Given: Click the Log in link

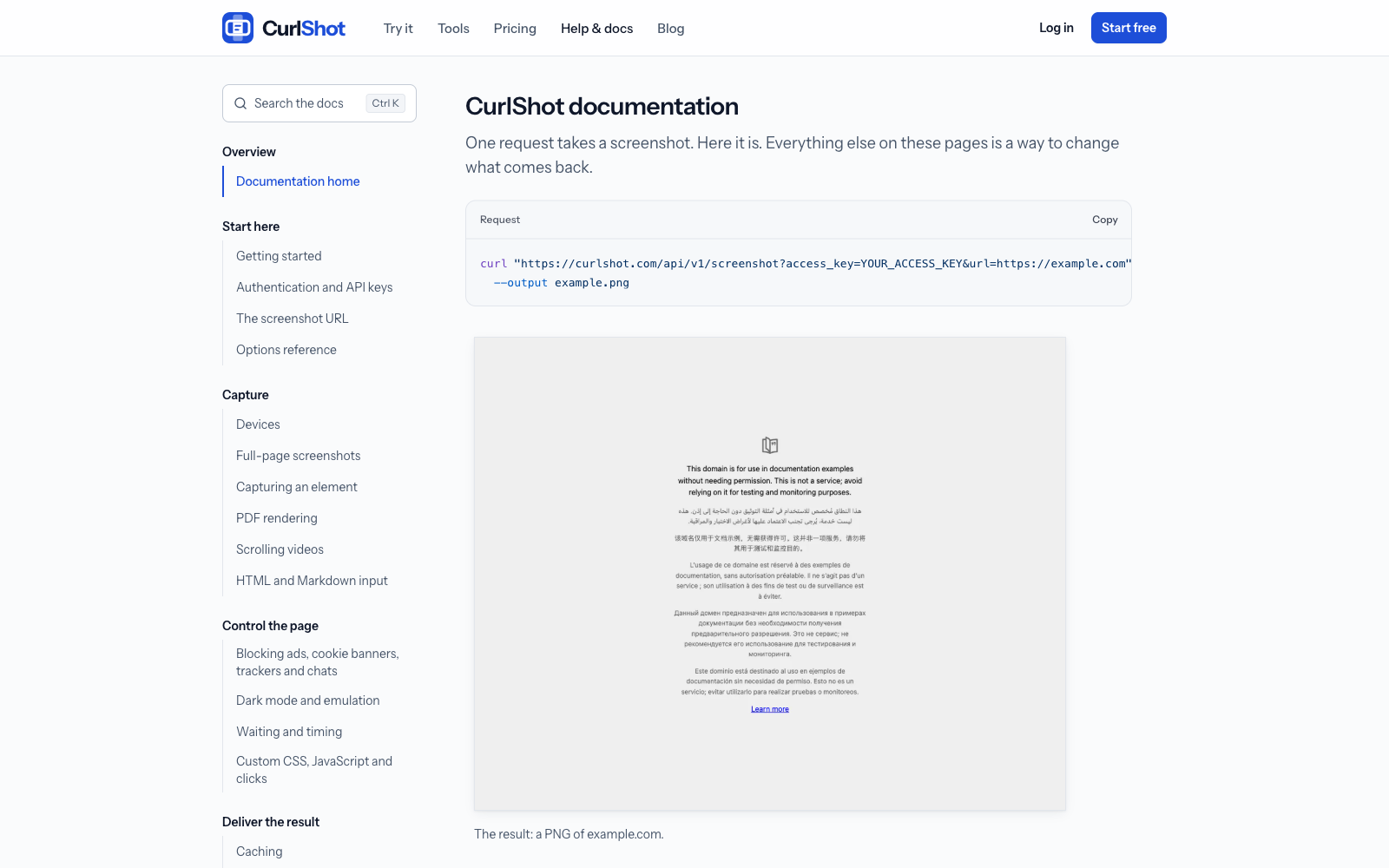Looking at the screenshot, I should (x=1057, y=28).
